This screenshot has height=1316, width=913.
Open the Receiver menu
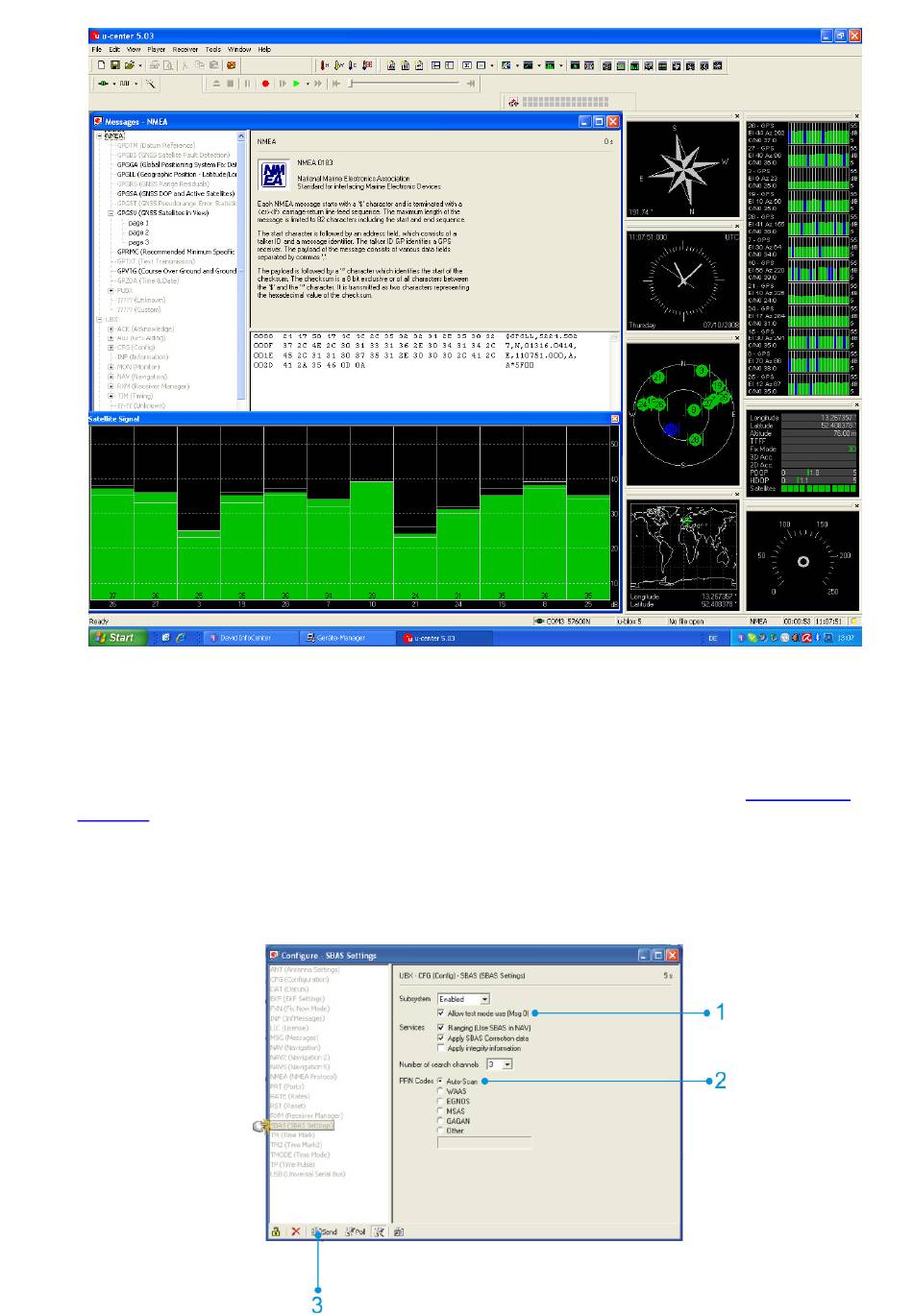[185, 49]
